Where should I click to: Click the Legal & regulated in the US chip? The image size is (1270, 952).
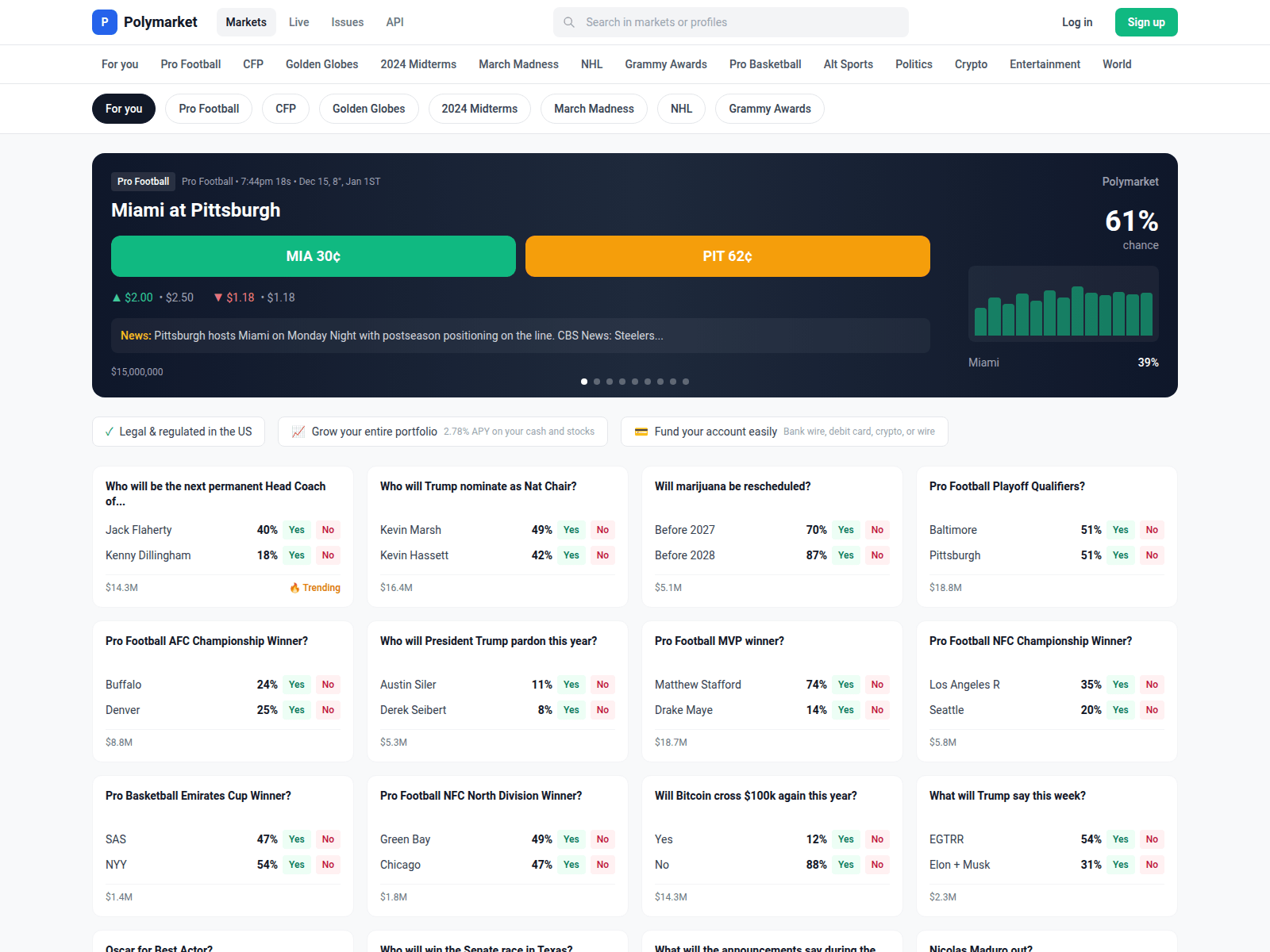pyautogui.click(x=179, y=432)
